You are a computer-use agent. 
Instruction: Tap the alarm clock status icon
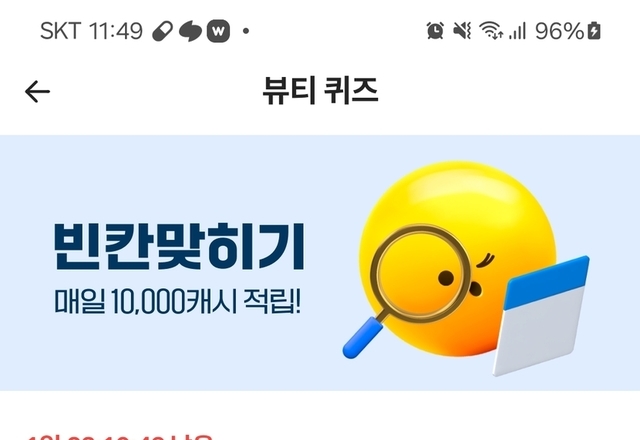pos(435,31)
